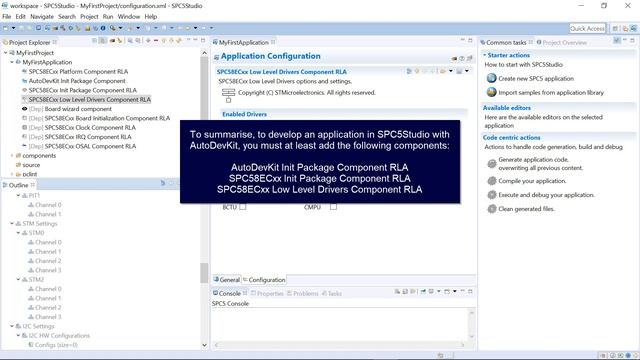The width and height of the screenshot is (640, 360).
Task: Minimize the Console panel
Action: [x=463, y=291]
